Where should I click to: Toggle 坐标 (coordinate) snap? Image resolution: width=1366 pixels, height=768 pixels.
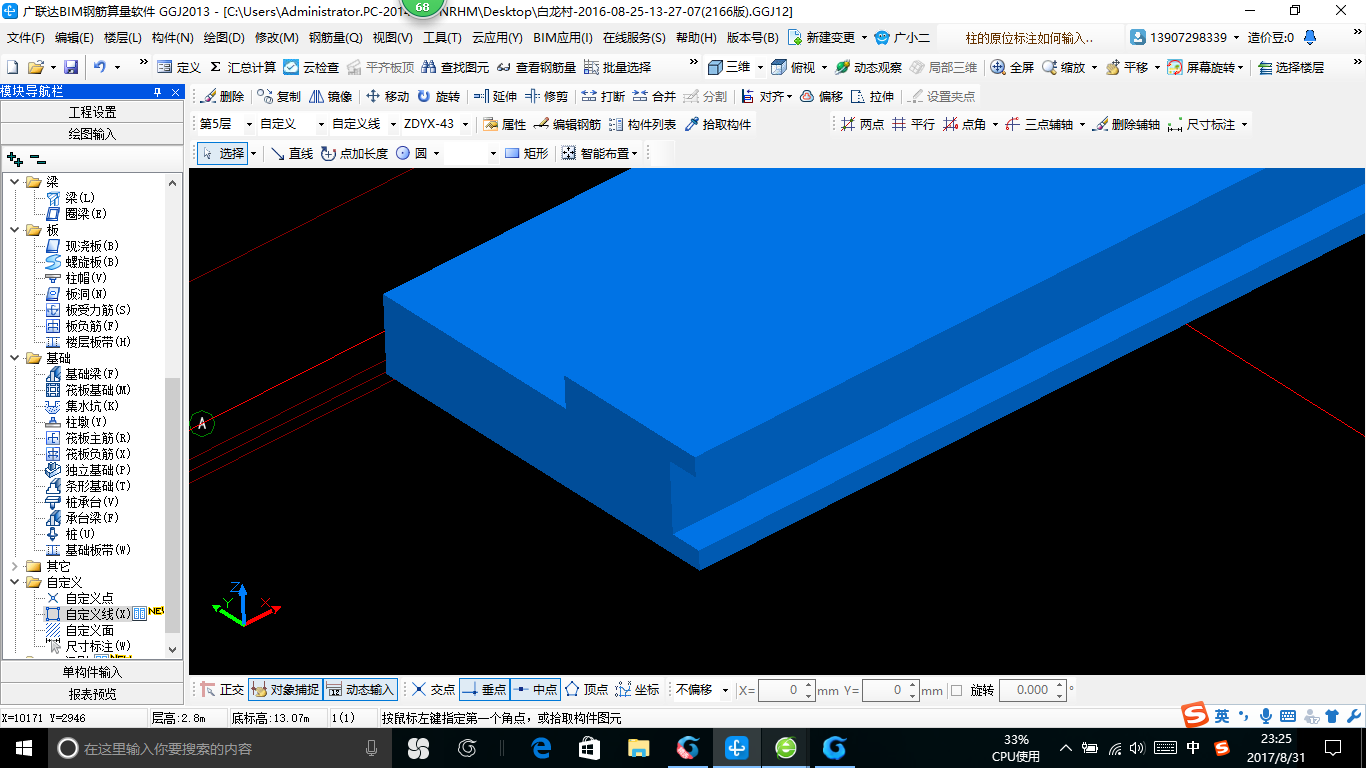637,690
